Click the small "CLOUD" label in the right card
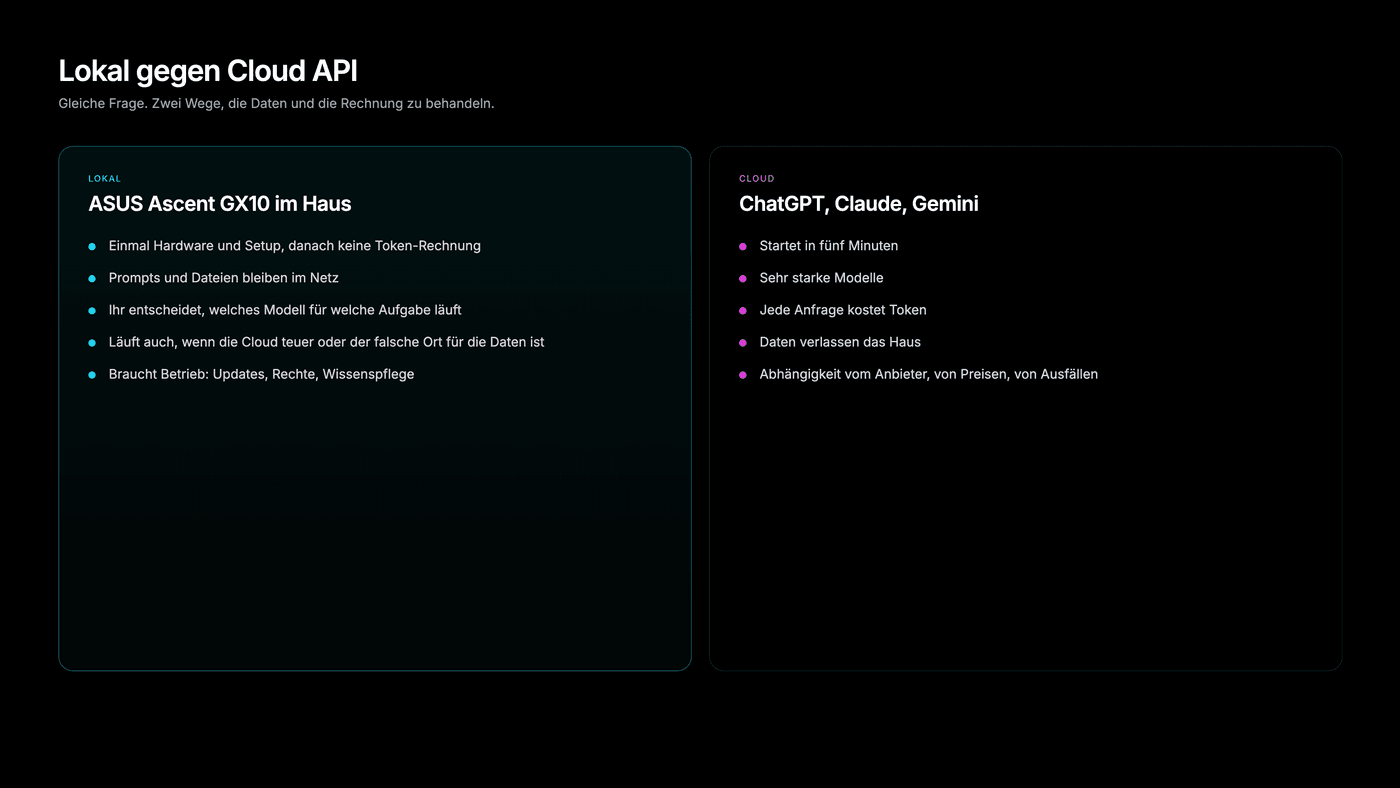This screenshot has height=788, width=1400. pyautogui.click(x=757, y=179)
